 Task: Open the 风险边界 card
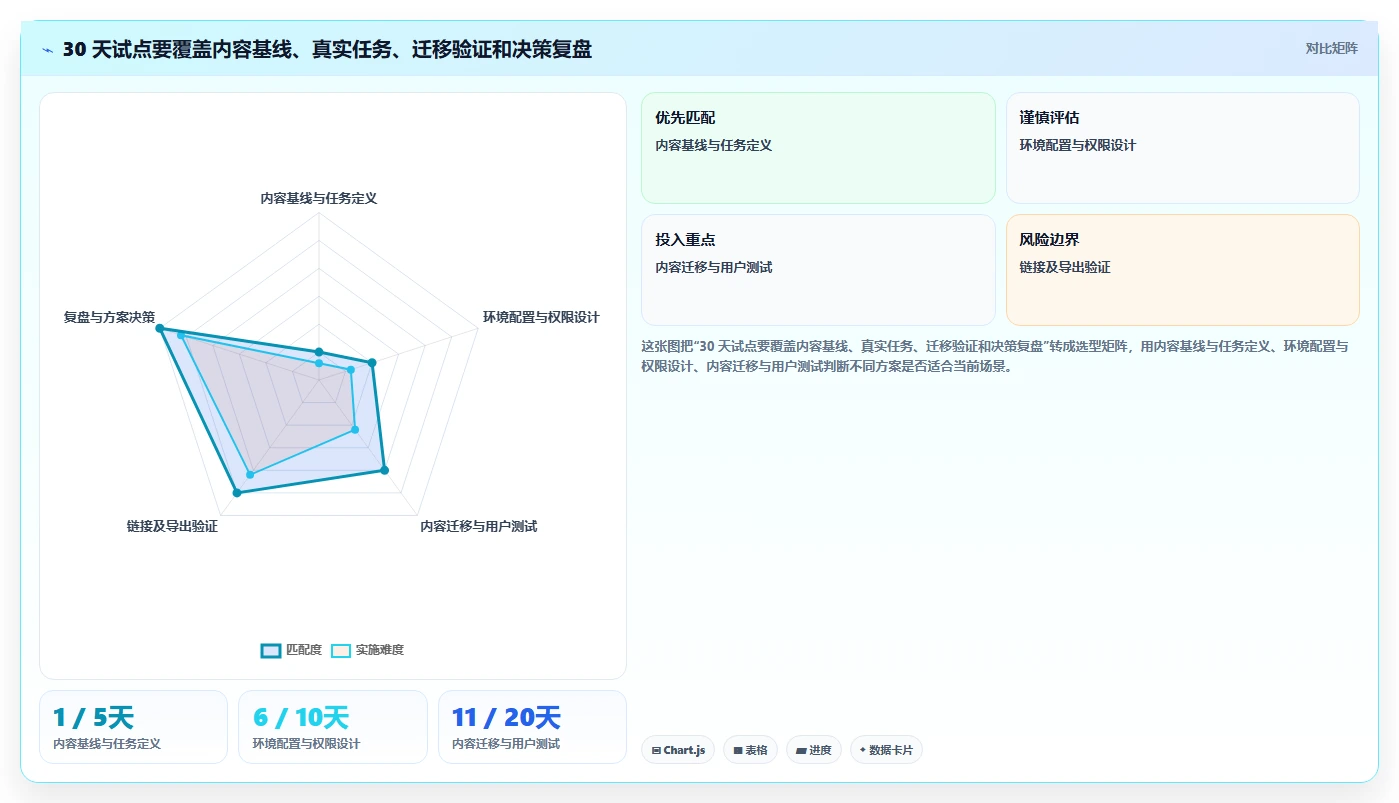tap(1182, 270)
